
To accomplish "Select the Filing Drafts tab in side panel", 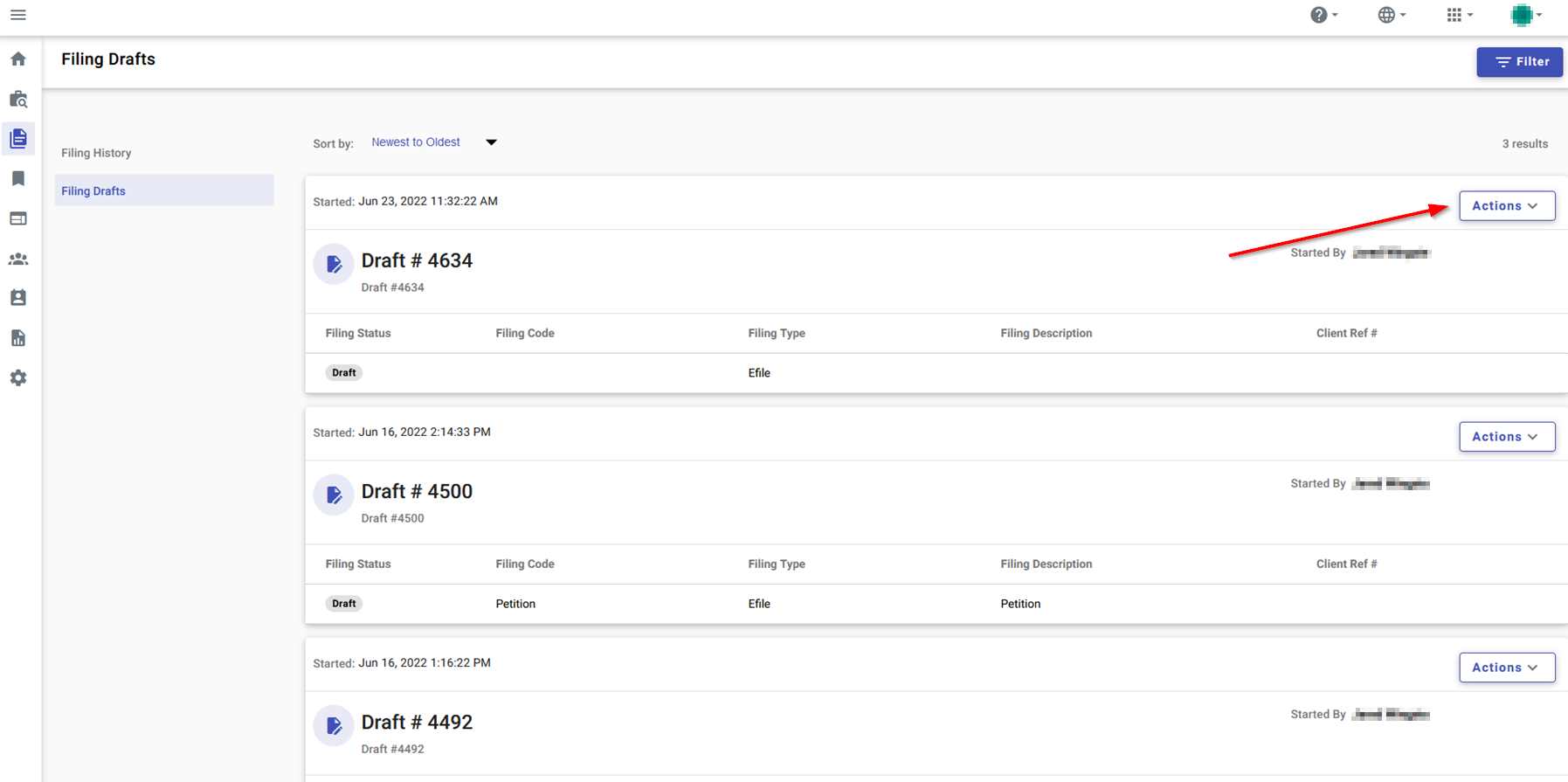I will click(93, 191).
